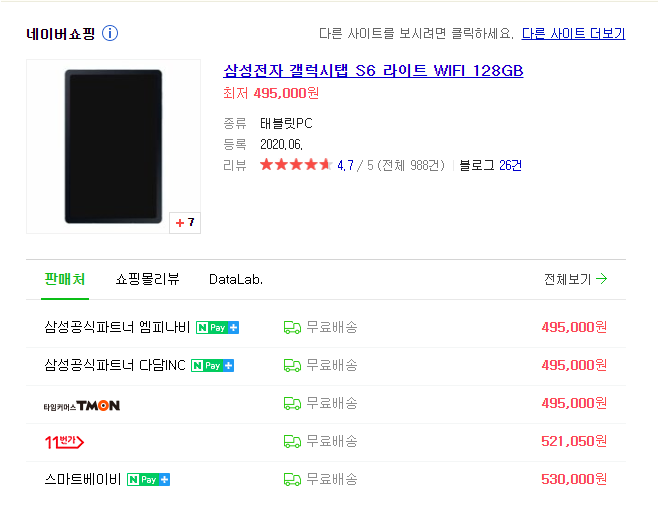Click the star rating icons

[296, 165]
